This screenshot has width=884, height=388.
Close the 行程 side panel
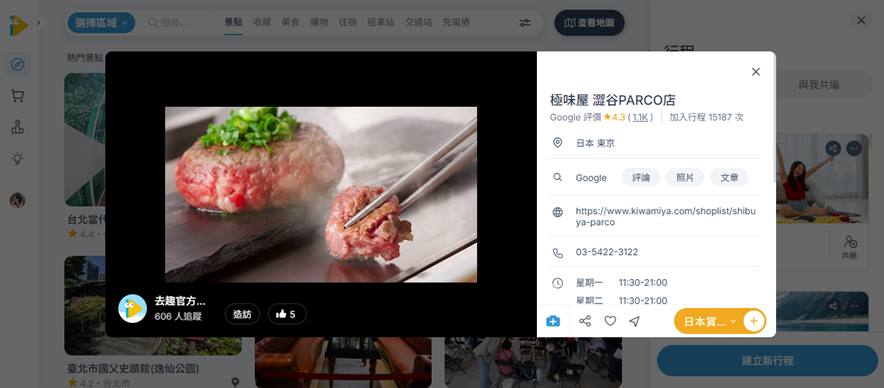coord(861,20)
